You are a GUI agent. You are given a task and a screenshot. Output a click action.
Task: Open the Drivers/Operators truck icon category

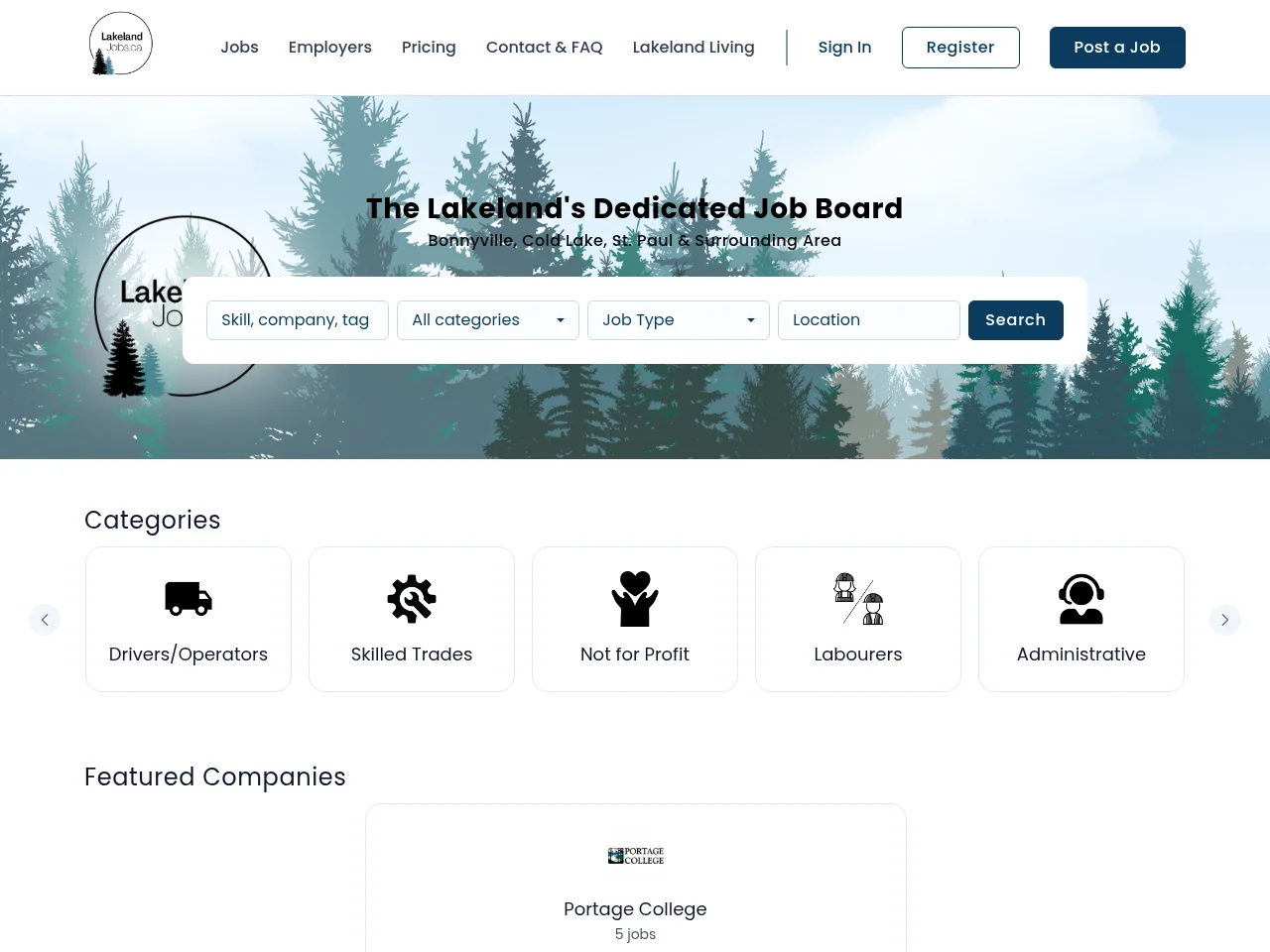189,599
